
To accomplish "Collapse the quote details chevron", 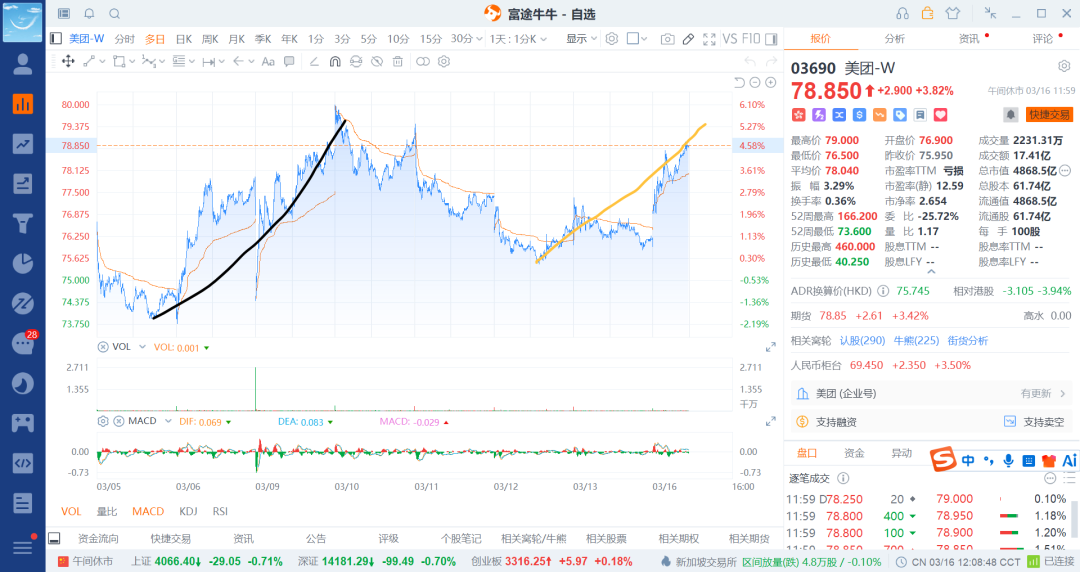I will tap(931, 272).
